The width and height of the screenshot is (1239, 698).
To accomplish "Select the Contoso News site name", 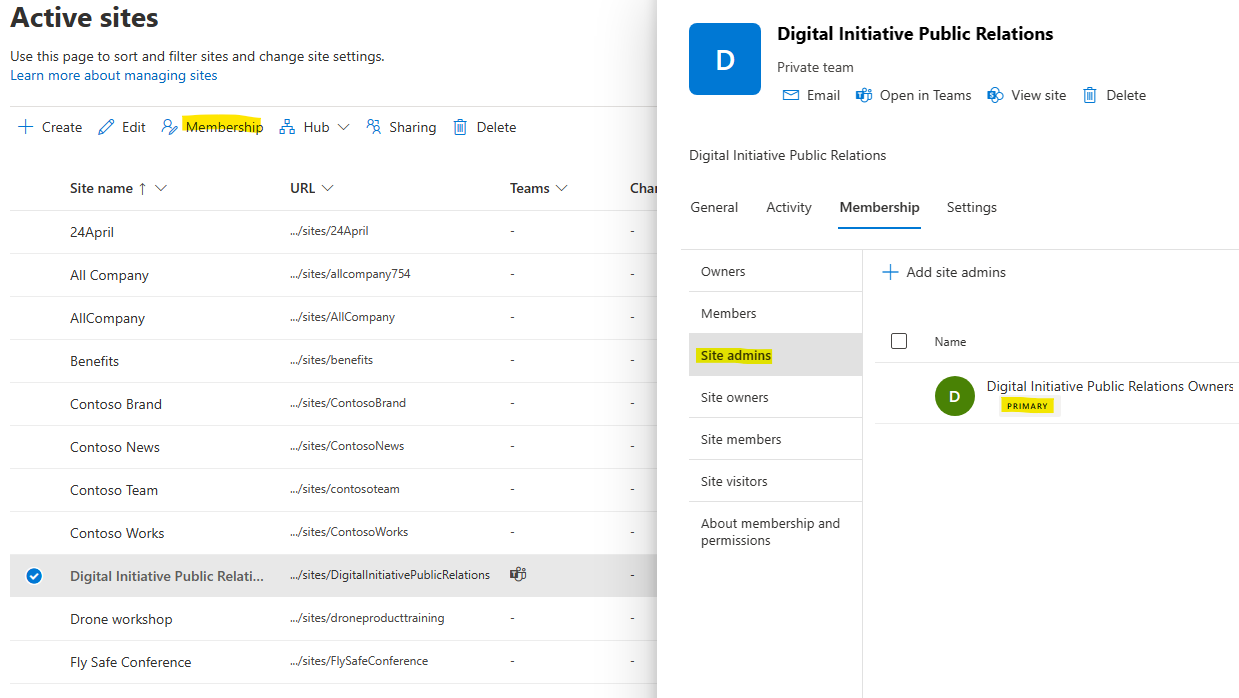I will coord(115,447).
